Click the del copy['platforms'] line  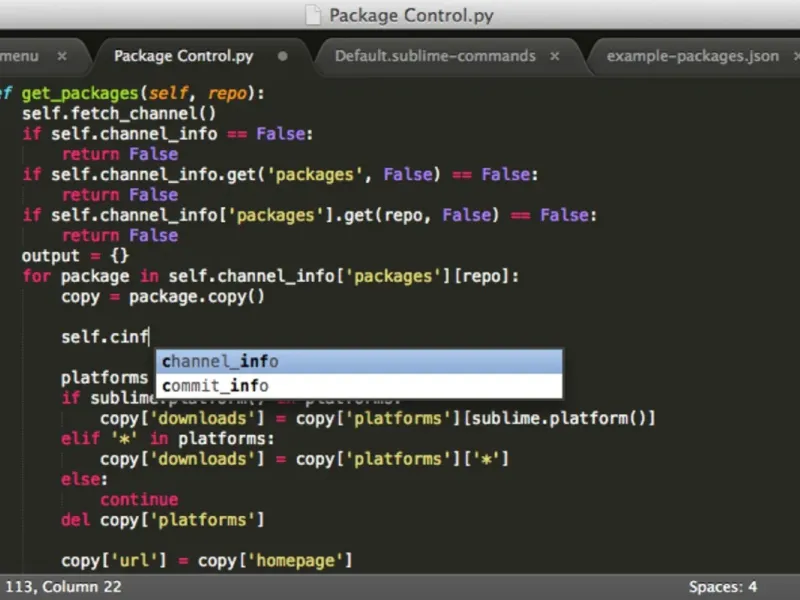point(163,520)
